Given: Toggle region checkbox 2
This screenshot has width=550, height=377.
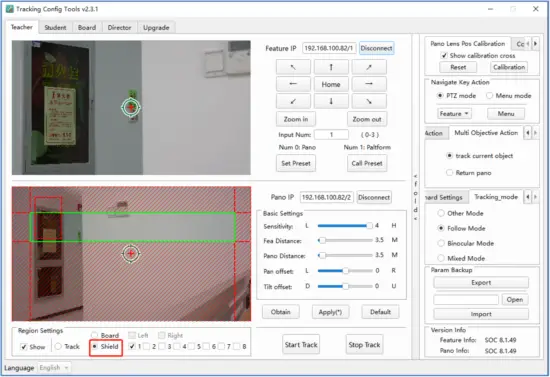Looking at the screenshot, I should (147, 346).
